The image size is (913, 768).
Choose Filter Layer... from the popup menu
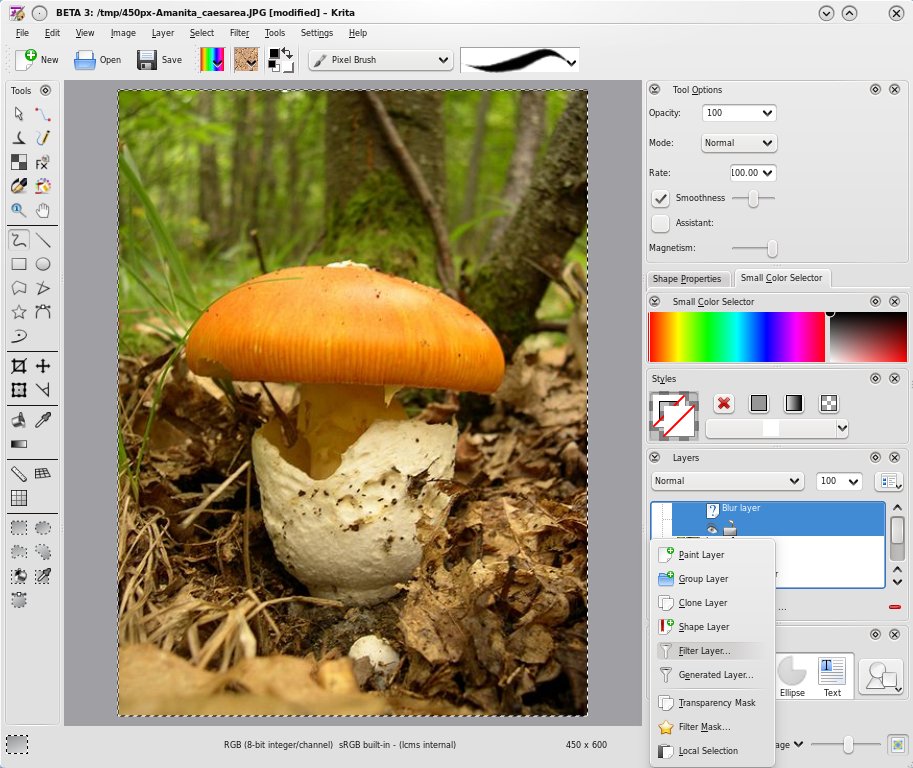pyautogui.click(x=704, y=651)
